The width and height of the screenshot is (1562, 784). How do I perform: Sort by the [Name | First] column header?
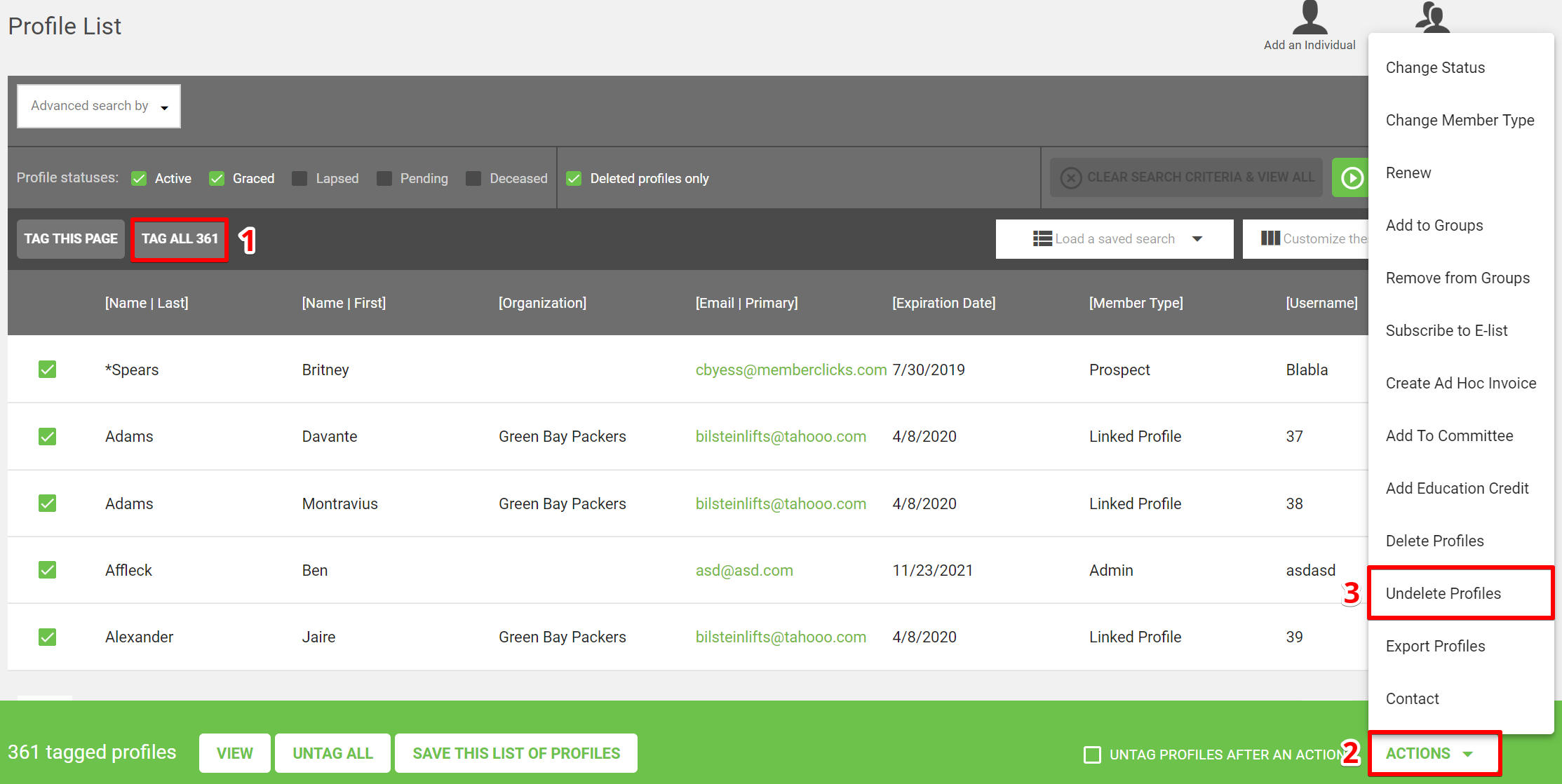pyautogui.click(x=344, y=303)
